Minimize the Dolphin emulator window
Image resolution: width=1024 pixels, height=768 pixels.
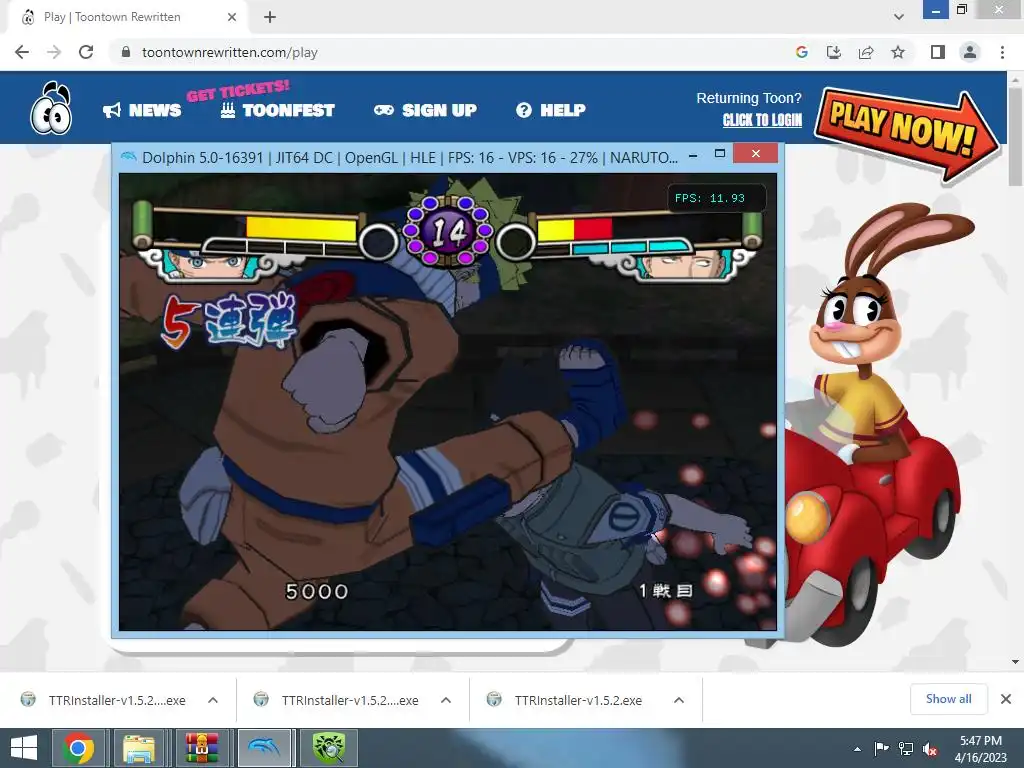tap(693, 155)
